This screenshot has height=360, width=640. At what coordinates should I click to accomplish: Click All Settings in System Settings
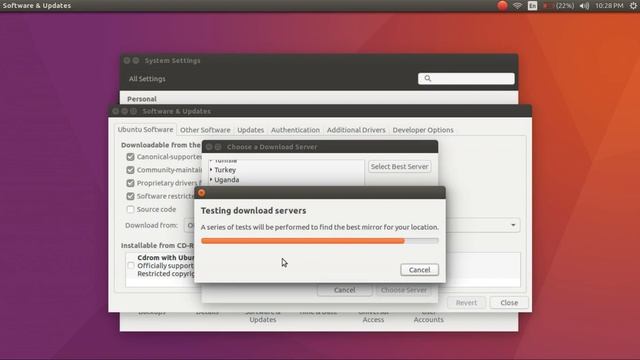[x=147, y=79]
